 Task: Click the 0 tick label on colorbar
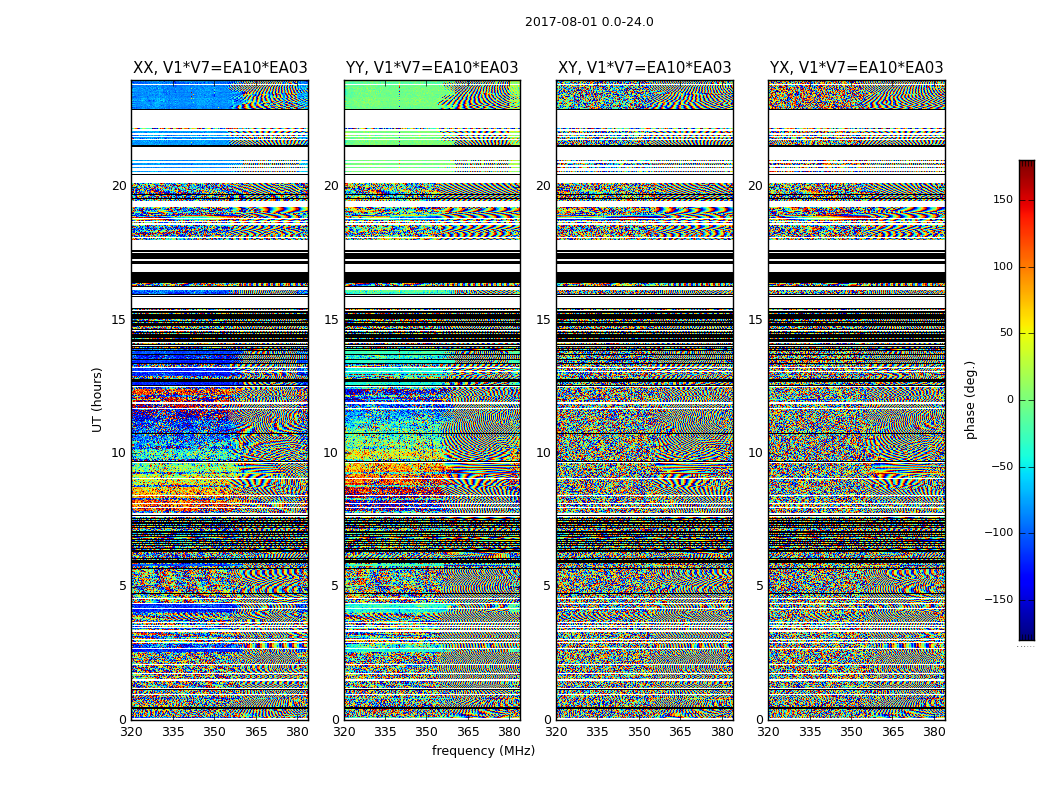point(1010,400)
